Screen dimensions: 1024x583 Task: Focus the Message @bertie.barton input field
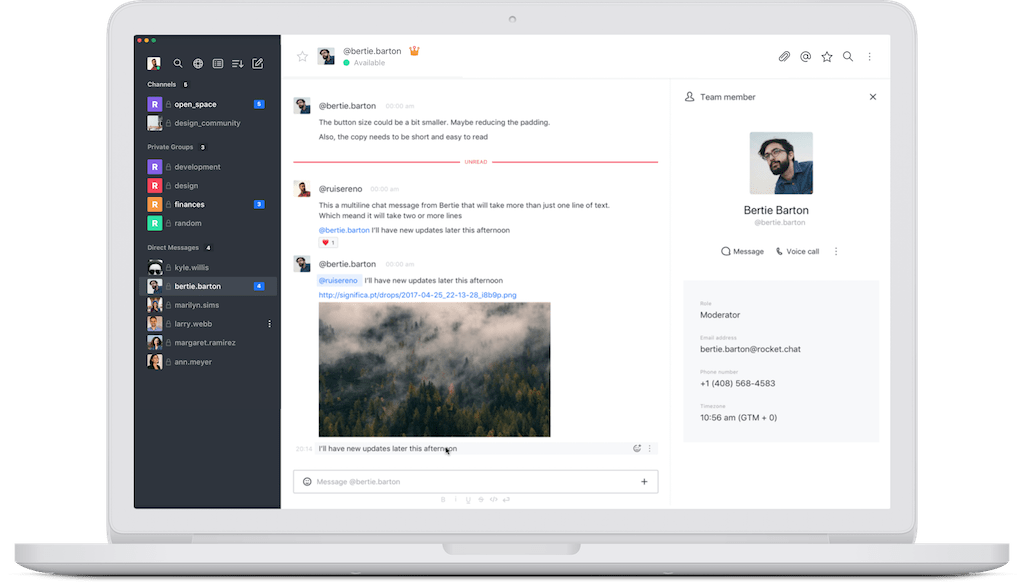(475, 482)
